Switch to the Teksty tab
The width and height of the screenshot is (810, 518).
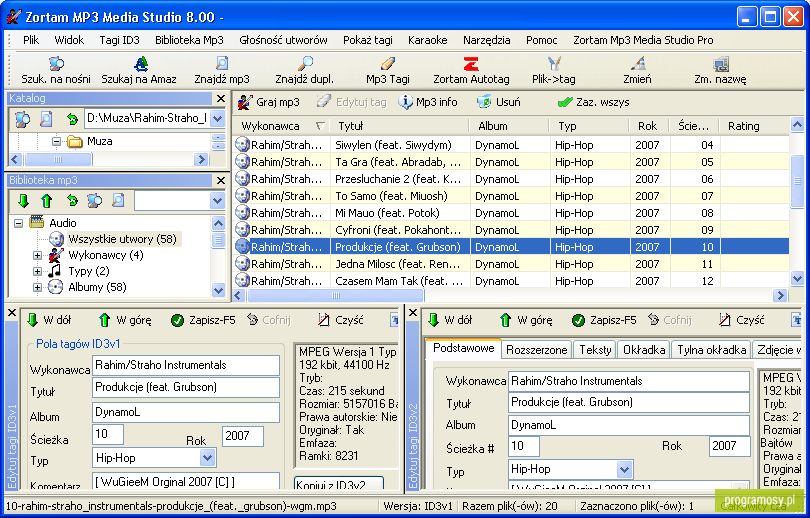click(x=595, y=350)
